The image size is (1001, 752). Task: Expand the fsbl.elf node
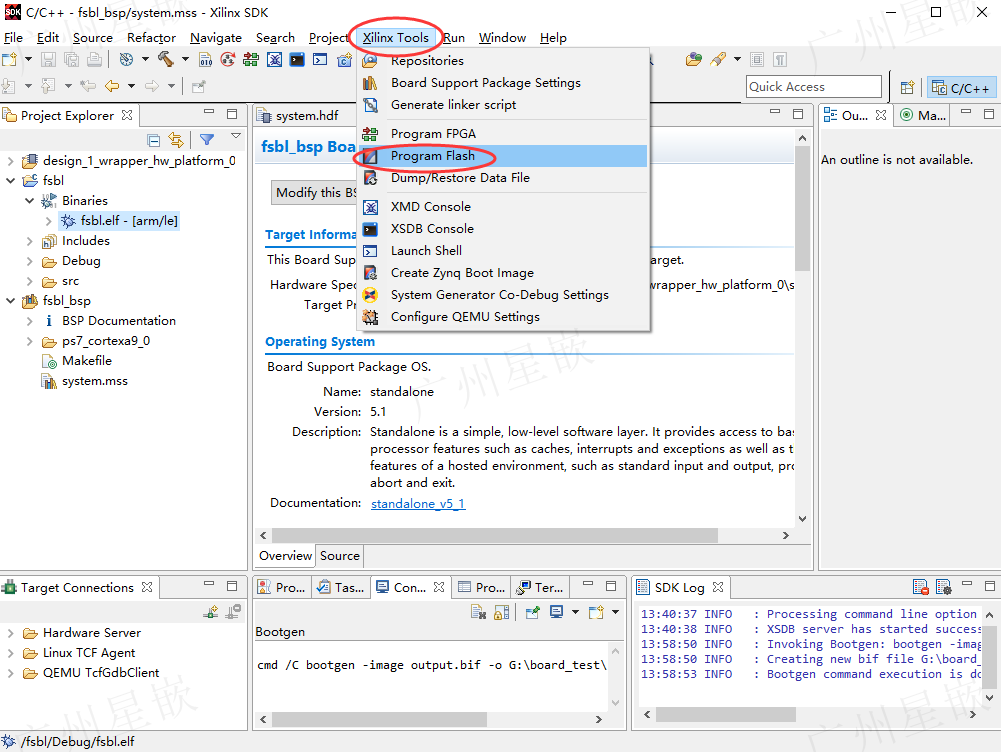click(x=49, y=221)
